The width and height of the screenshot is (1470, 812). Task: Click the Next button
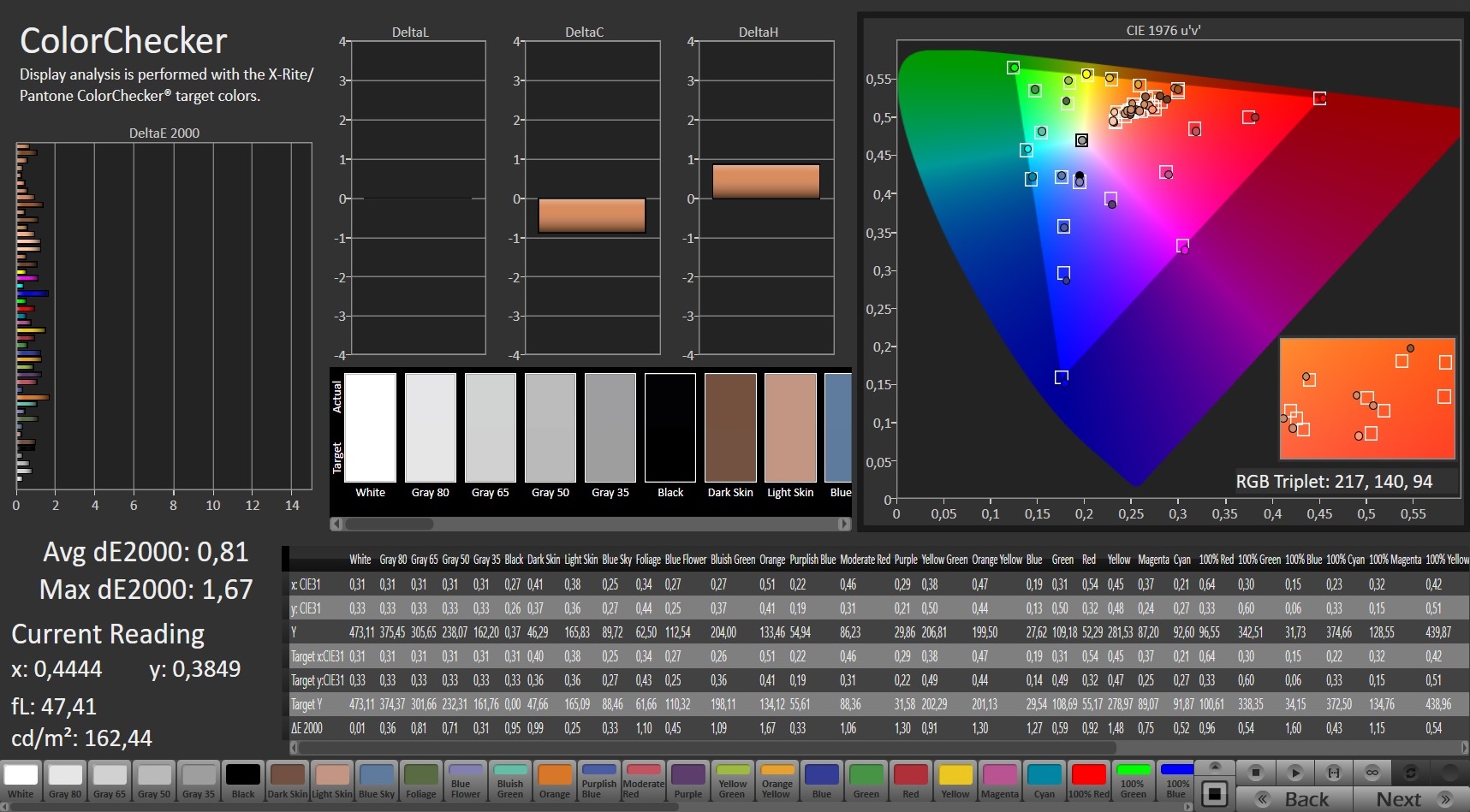click(x=1398, y=799)
